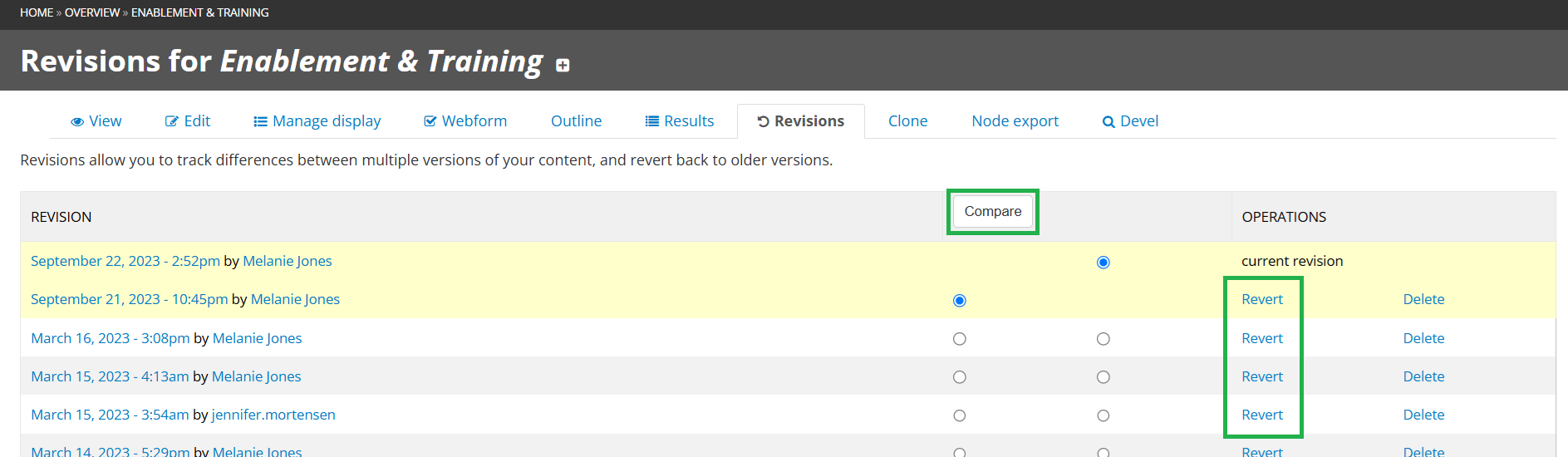Open Melanie Jones link on March 15 4:13am row
The height and width of the screenshot is (457, 1568).
click(256, 376)
